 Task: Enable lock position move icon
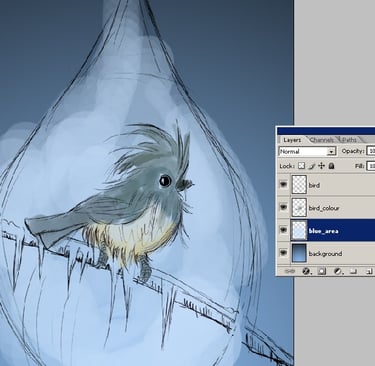click(x=322, y=166)
